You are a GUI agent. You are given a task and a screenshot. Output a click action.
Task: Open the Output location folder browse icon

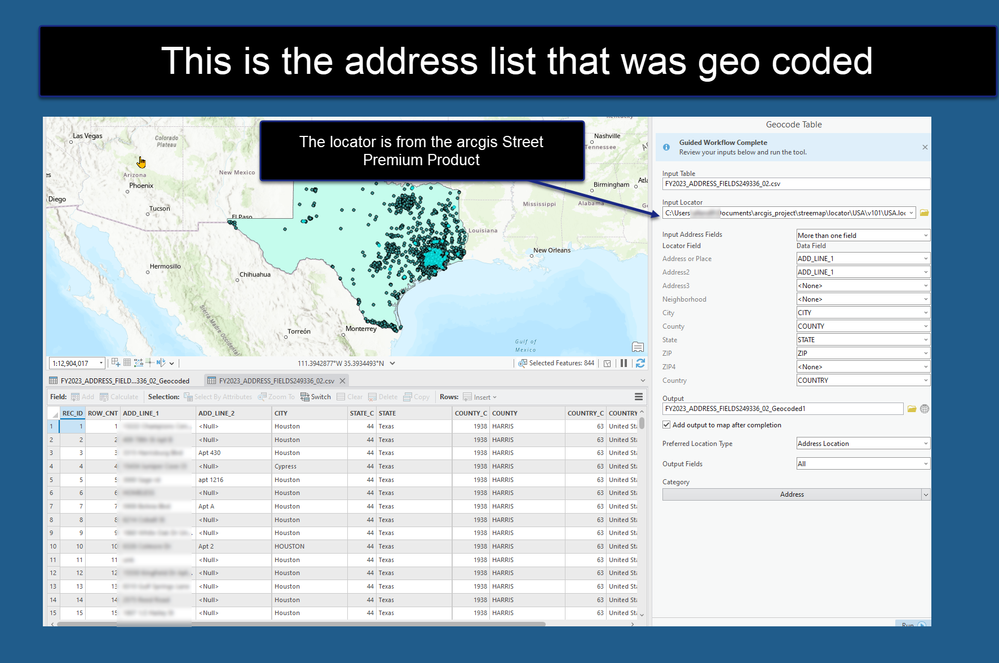[x=912, y=409]
